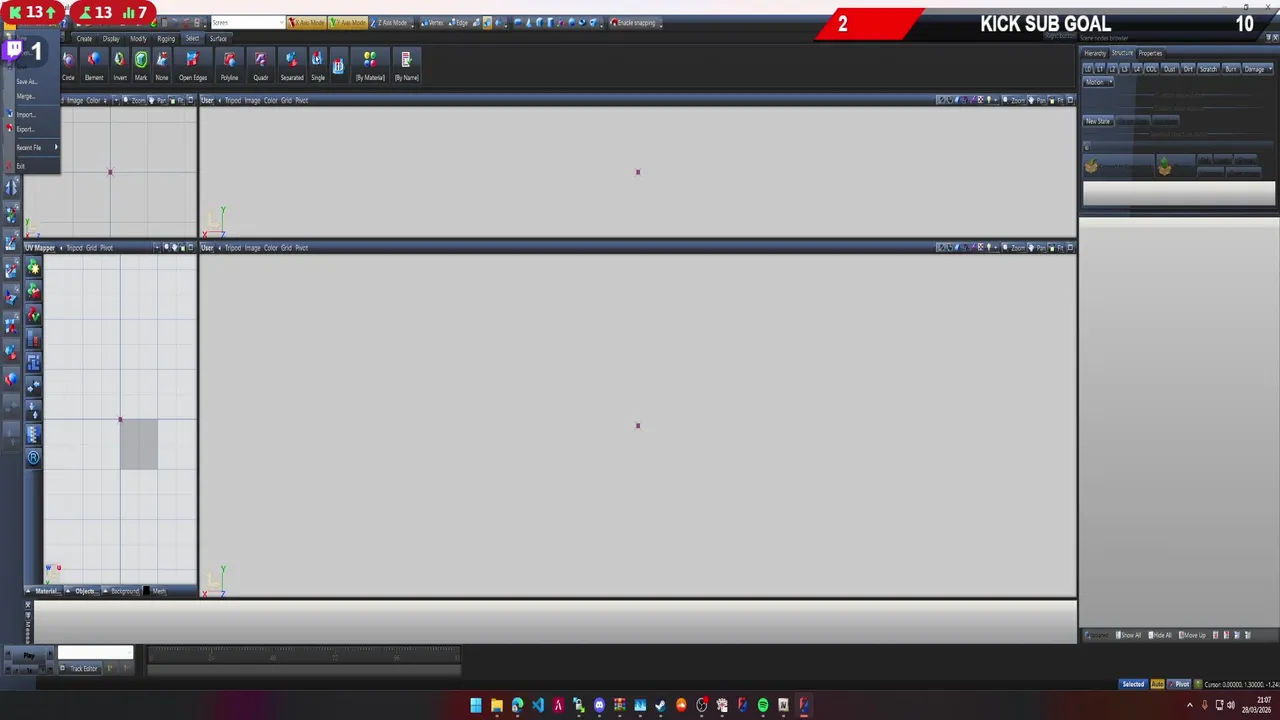Click the New State button
This screenshot has width=1280, height=720.
coord(1098,121)
